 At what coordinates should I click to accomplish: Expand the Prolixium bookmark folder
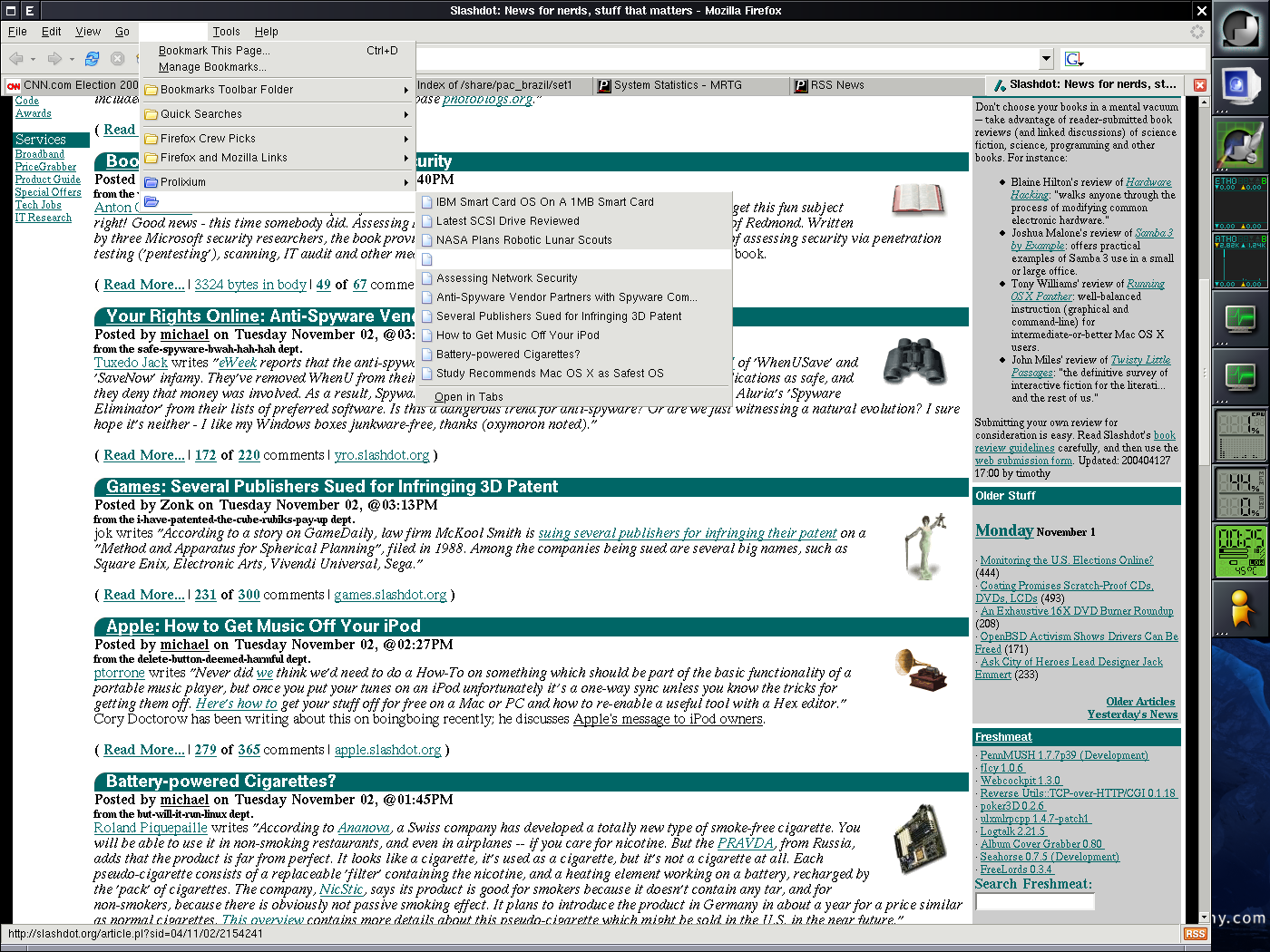(278, 182)
